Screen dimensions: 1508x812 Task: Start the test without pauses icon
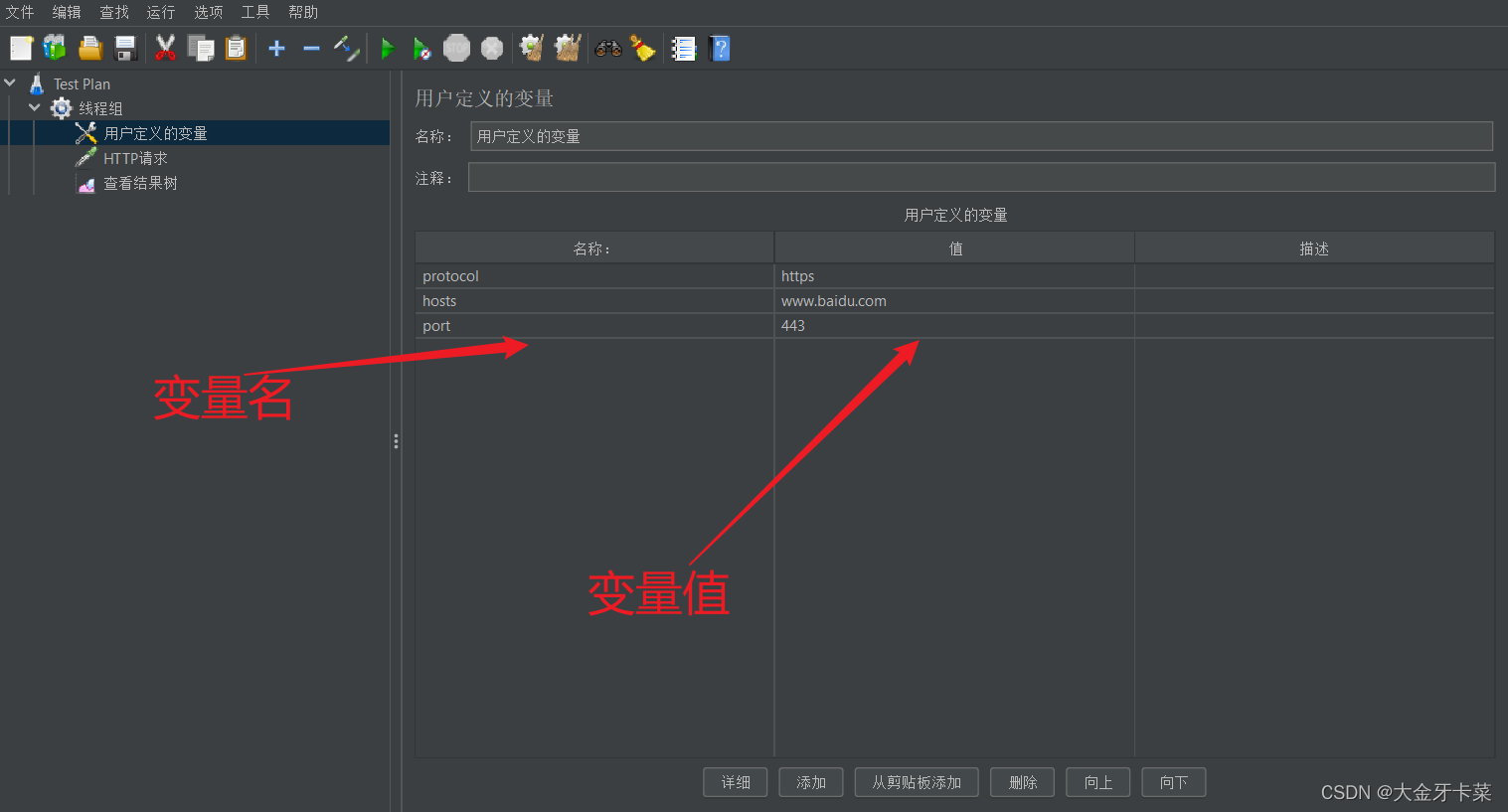421,48
